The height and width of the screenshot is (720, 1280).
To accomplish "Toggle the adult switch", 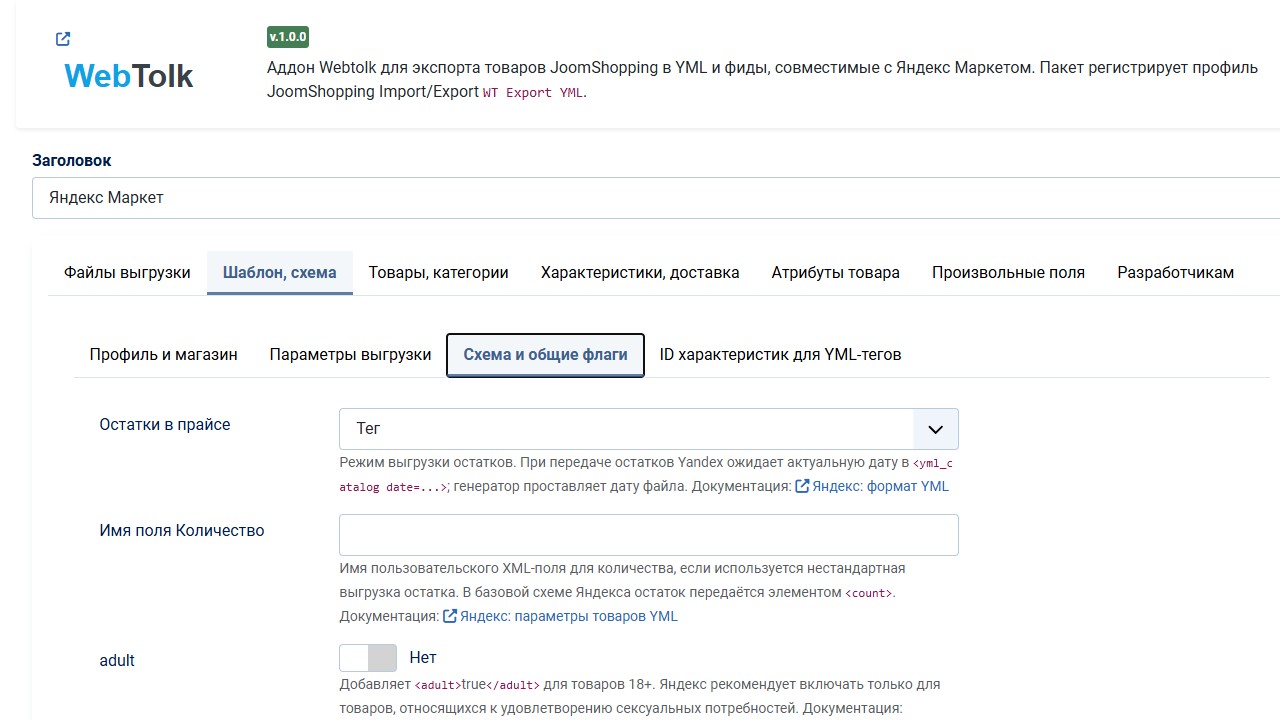I will point(368,658).
